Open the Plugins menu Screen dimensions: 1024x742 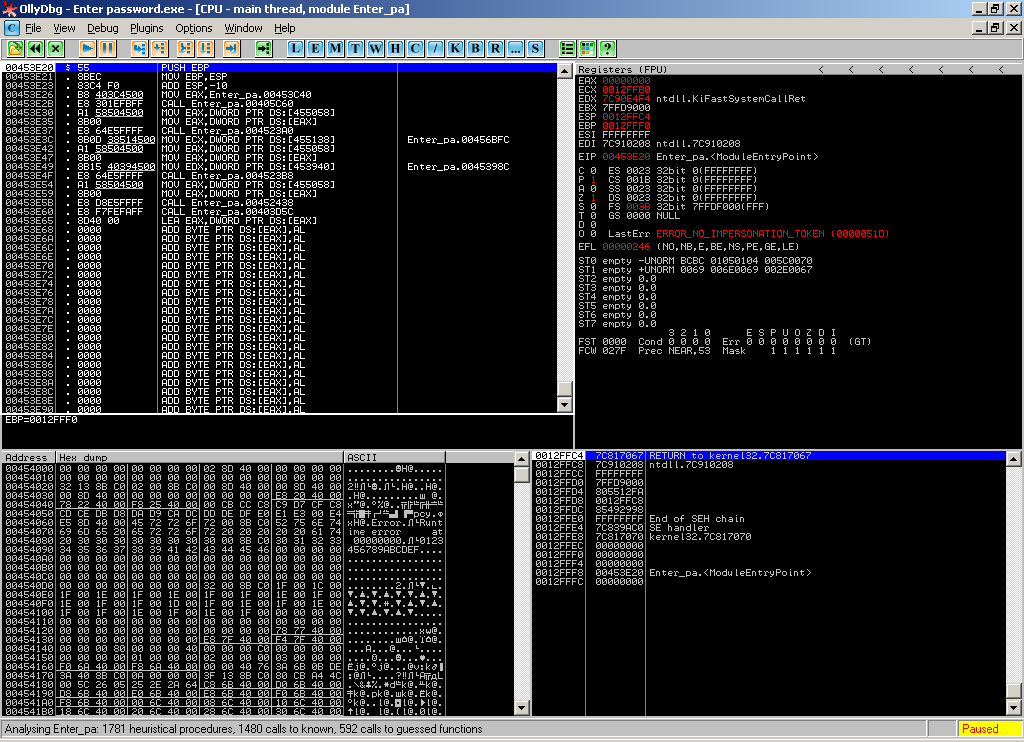[x=146, y=28]
